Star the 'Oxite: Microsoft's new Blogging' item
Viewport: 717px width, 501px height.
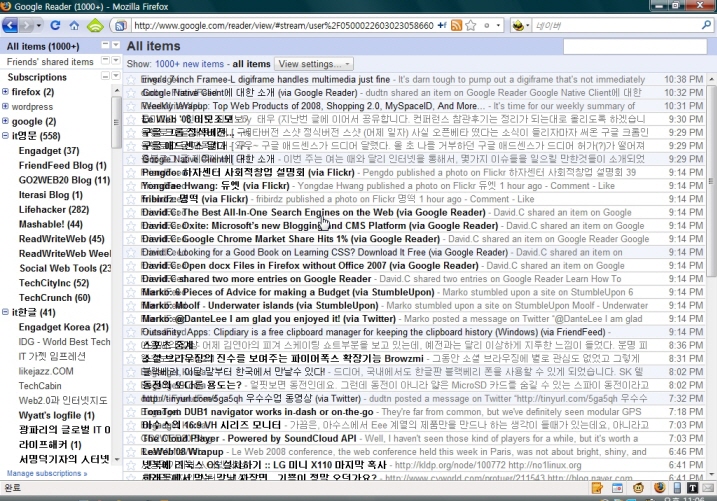coord(131,226)
